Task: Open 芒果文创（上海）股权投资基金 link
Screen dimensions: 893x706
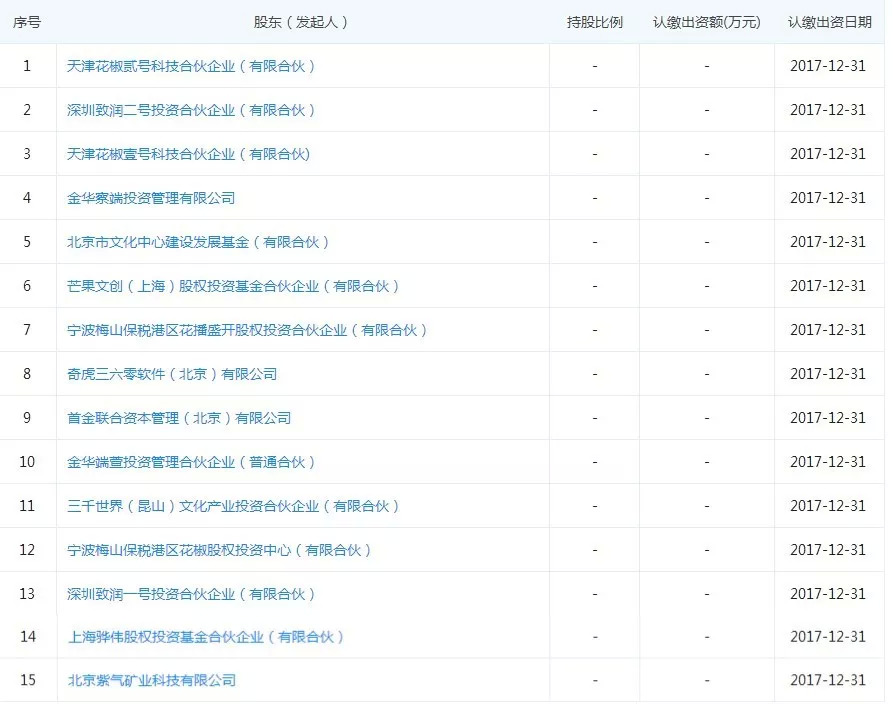Action: coord(233,286)
